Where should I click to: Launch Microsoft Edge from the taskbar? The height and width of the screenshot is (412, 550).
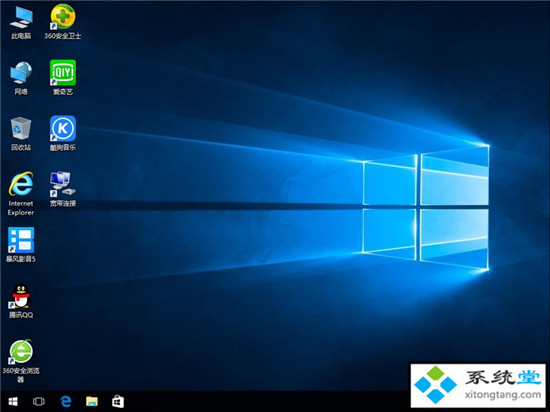coord(66,401)
